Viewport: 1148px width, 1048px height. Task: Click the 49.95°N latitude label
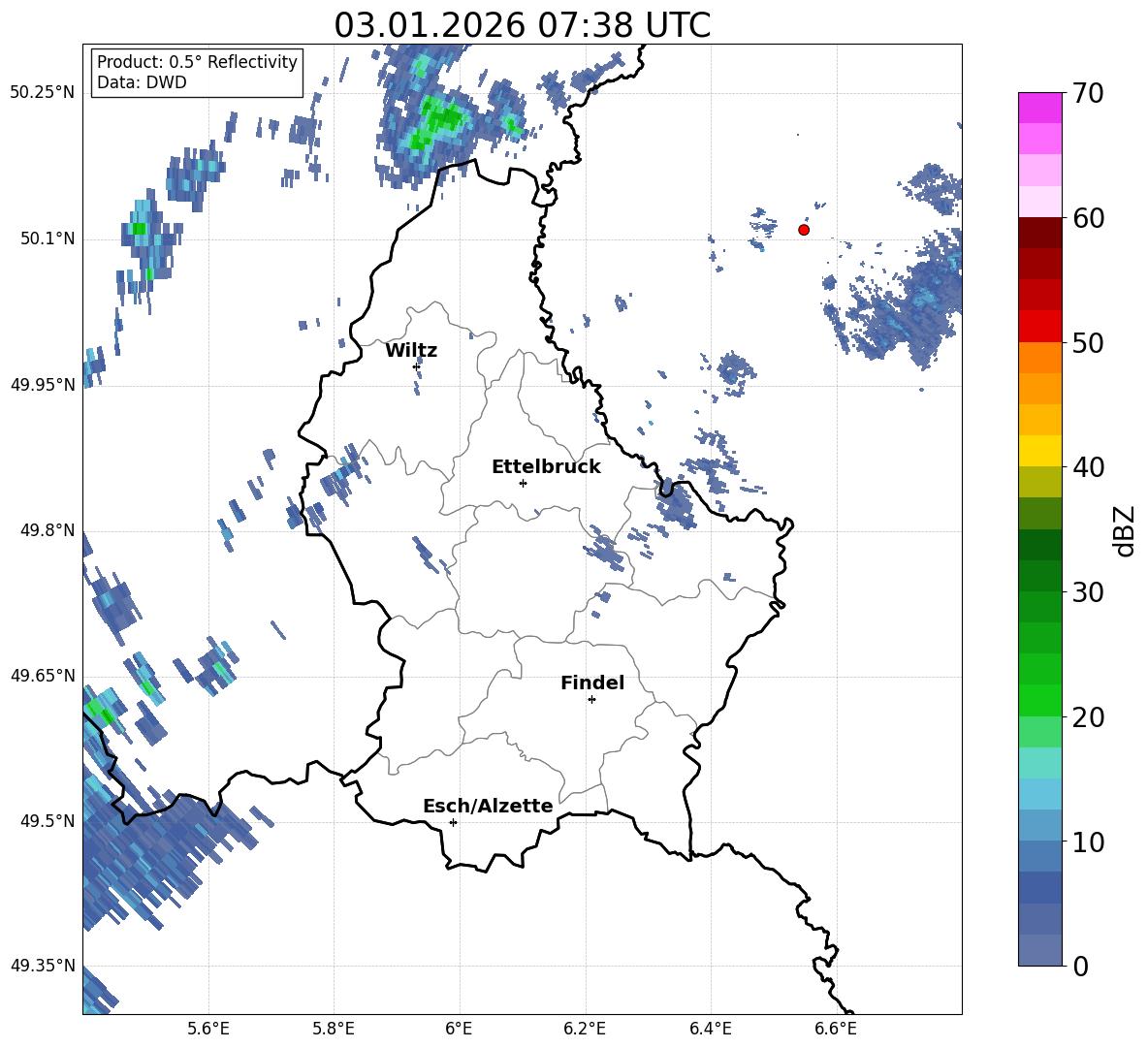43,385
